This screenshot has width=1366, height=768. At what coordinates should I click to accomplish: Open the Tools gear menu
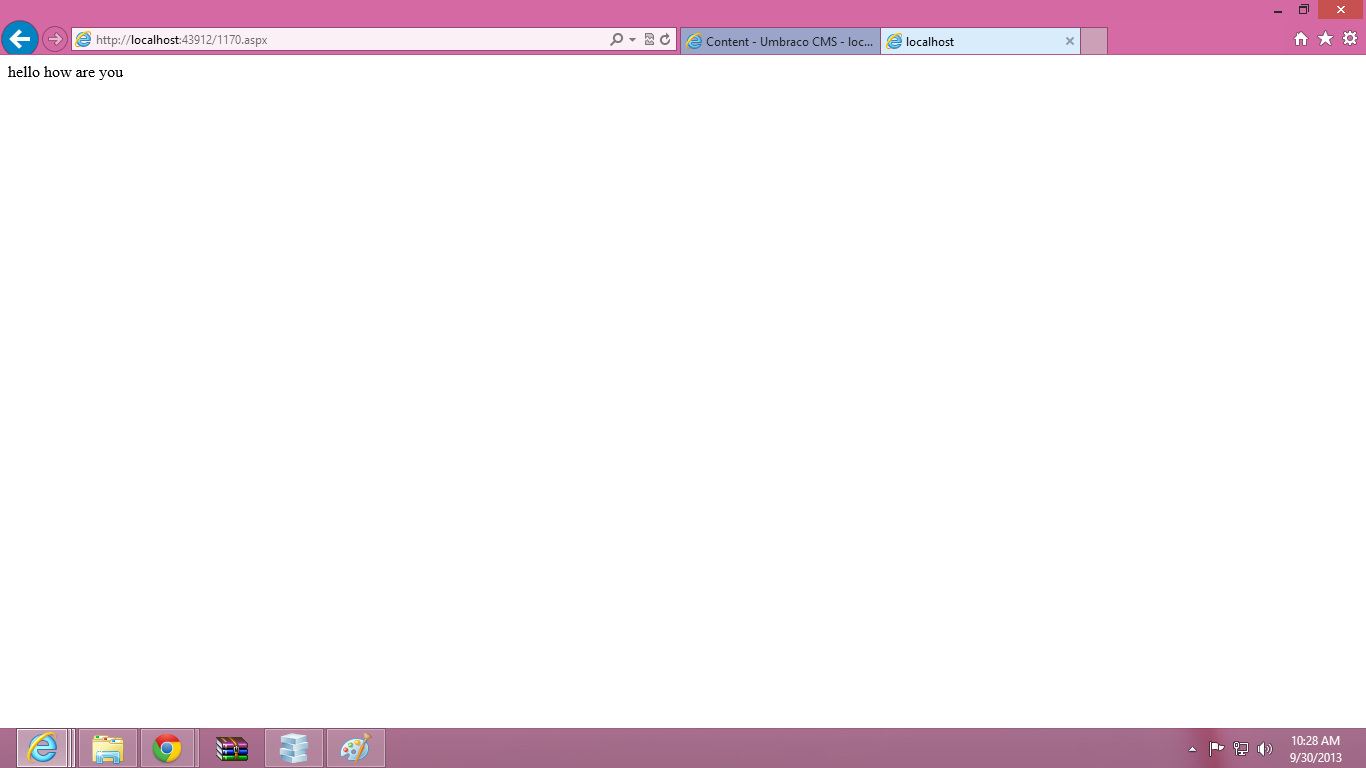(x=1350, y=39)
